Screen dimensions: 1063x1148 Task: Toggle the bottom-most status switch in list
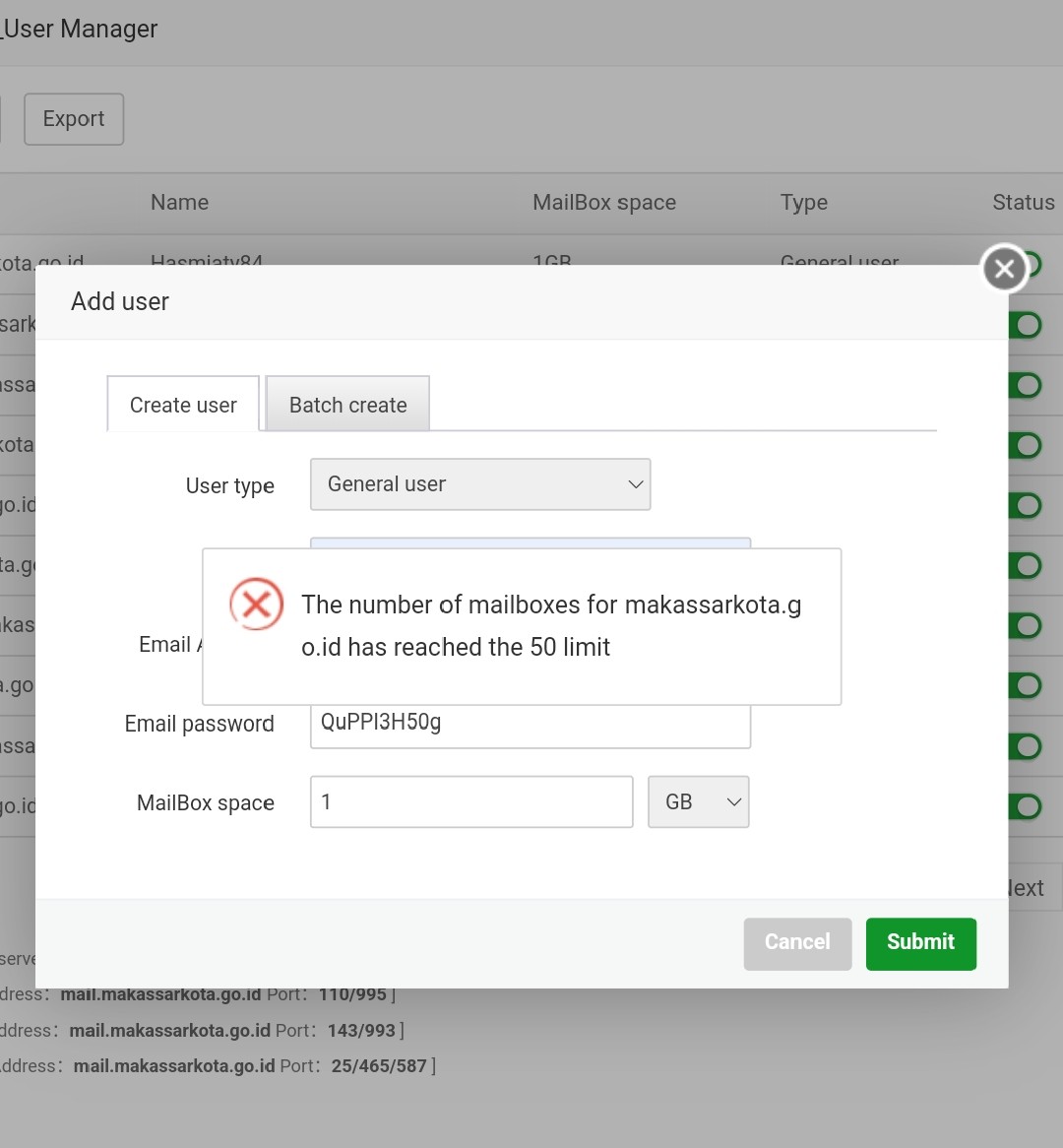pos(1026,806)
